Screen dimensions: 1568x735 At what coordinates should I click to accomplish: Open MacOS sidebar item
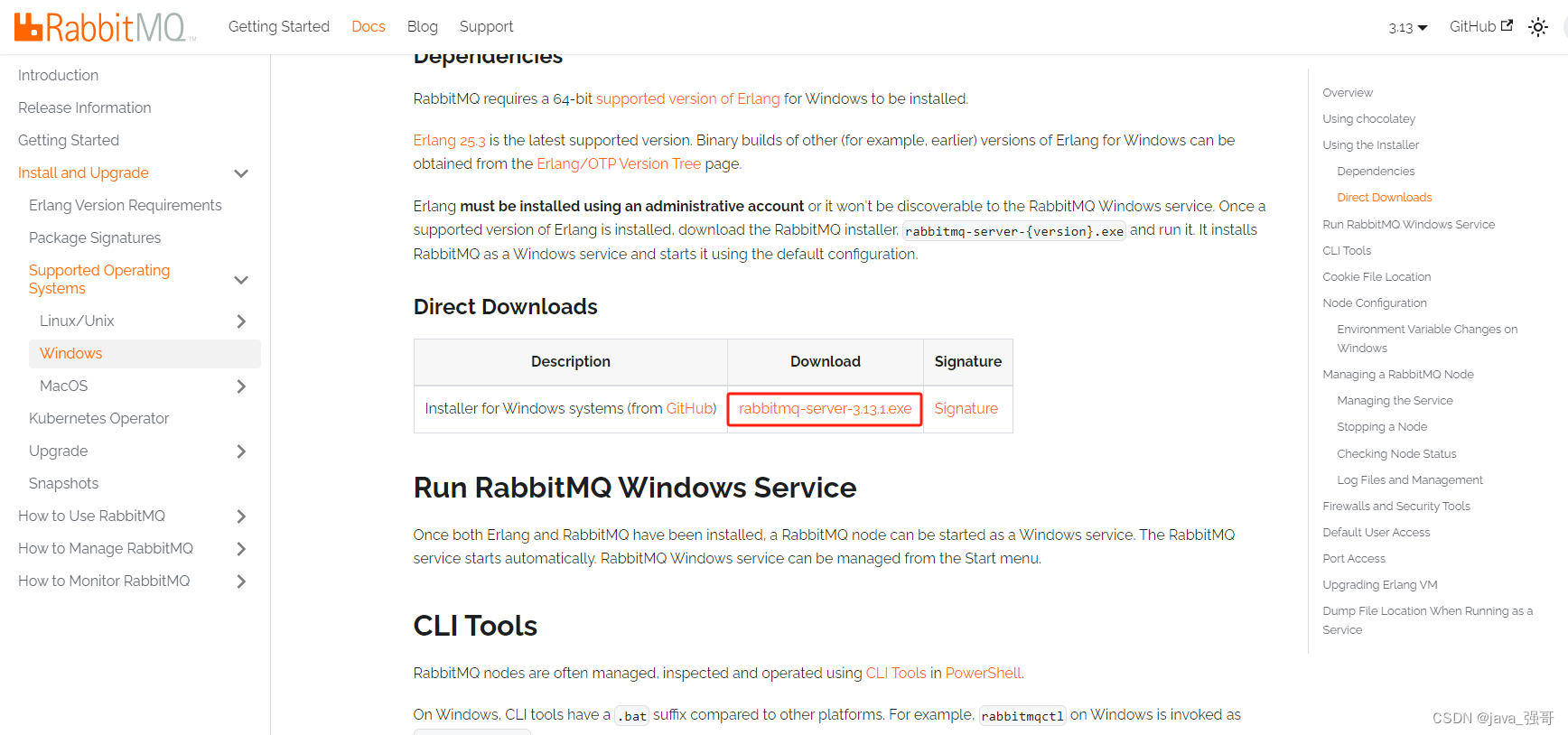63,386
